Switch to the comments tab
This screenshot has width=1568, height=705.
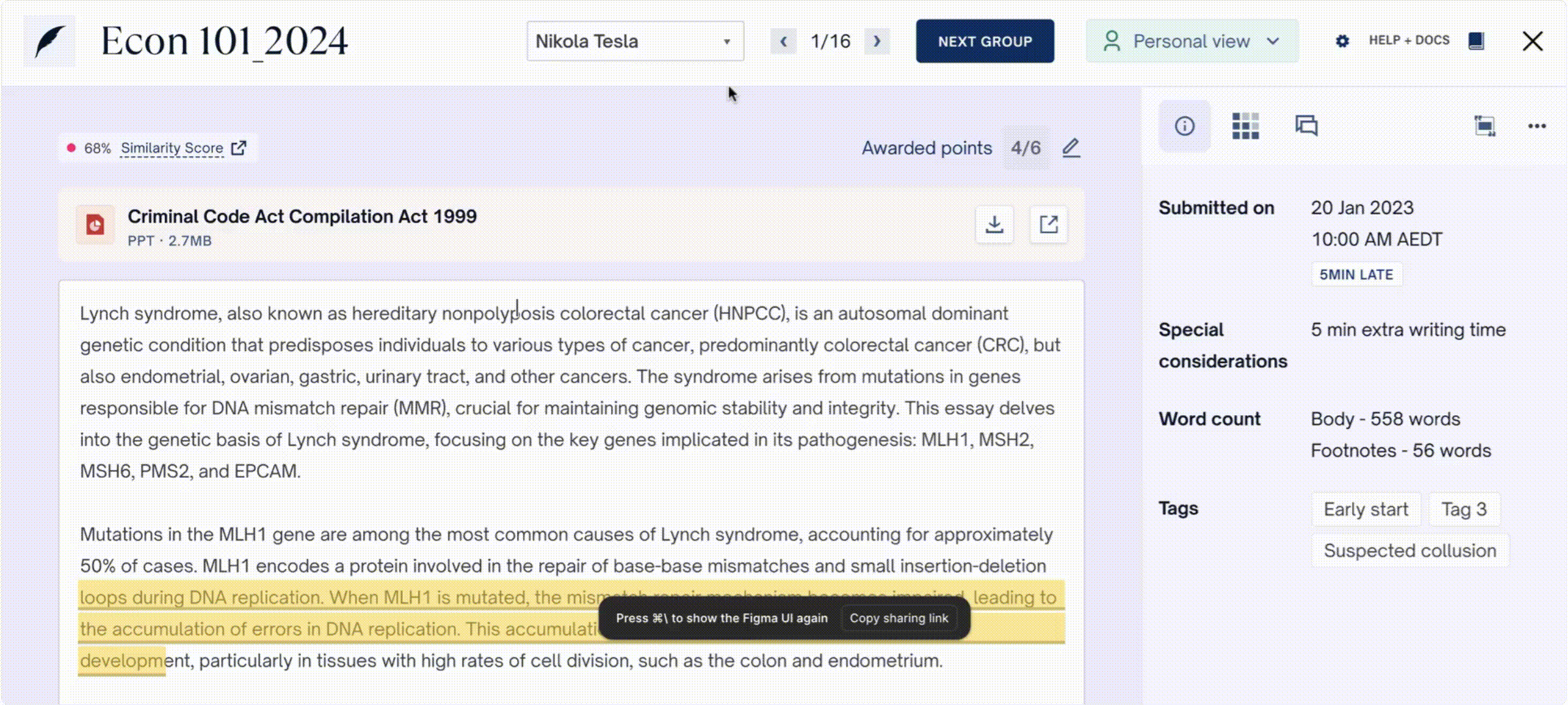1306,125
